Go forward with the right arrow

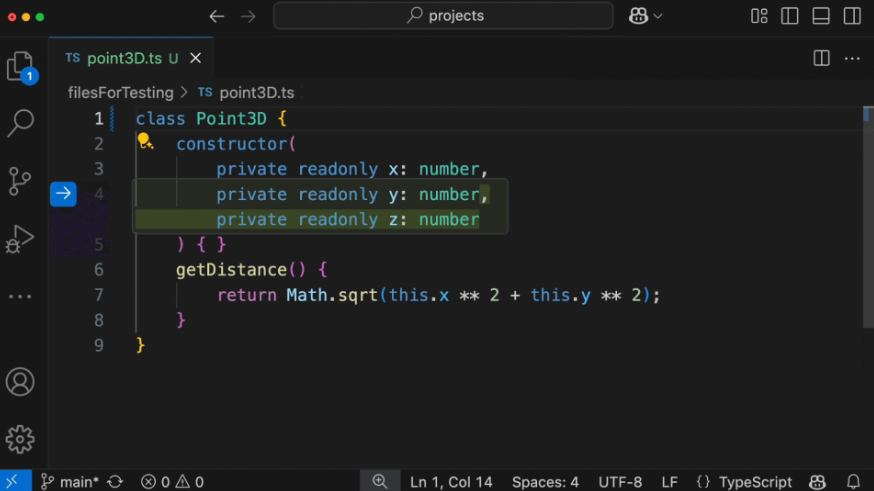[248, 17]
